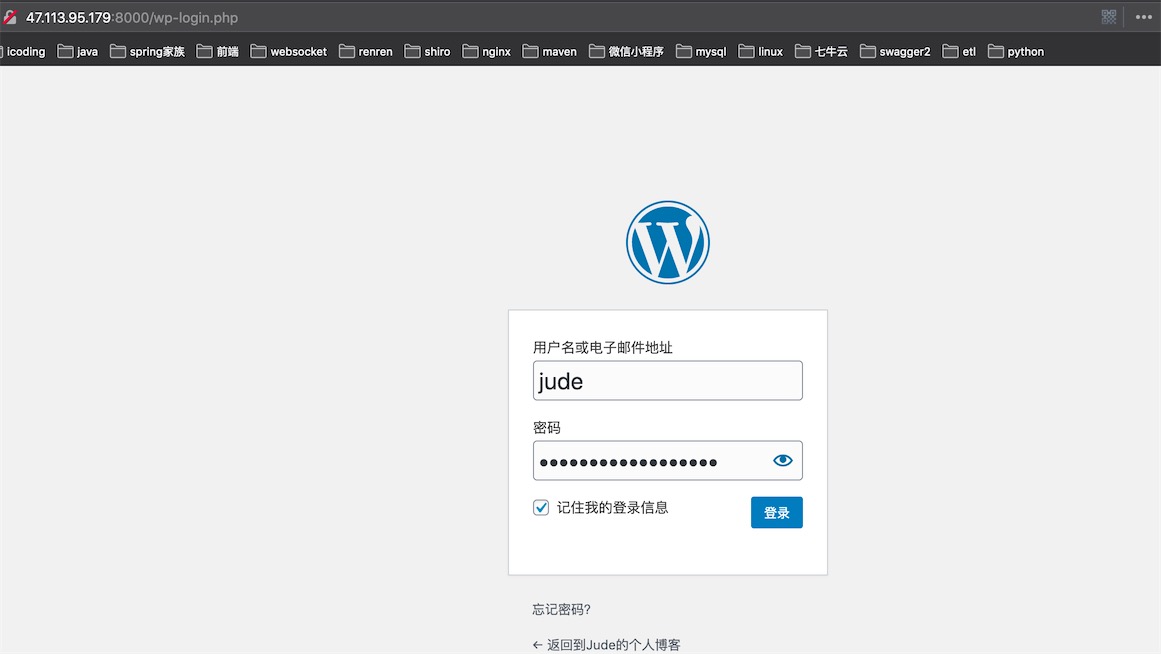Open the 微信小程序 bookmark folder
Viewport: 1161px width, 654px height.
[x=626, y=52]
